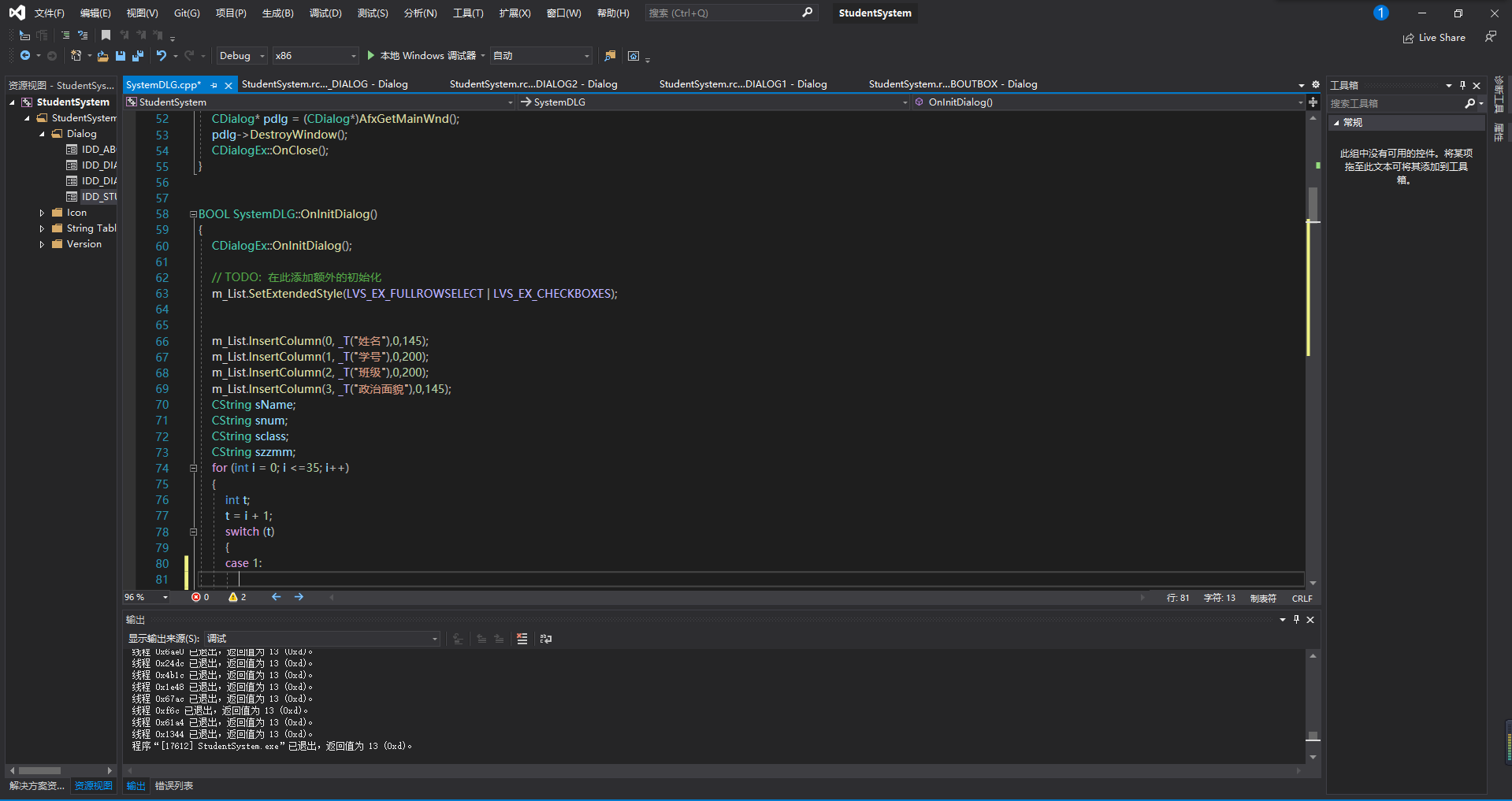Toggle bookmark on the current line

pos(106,35)
